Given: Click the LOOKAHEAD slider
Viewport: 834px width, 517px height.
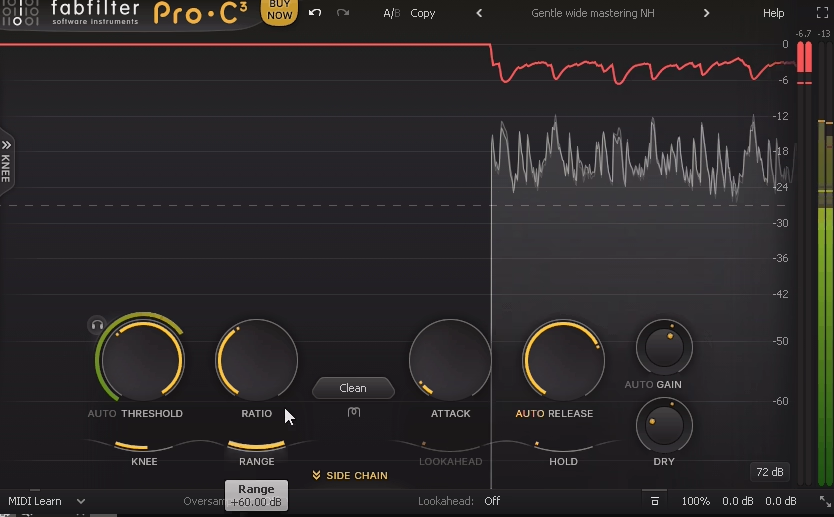Looking at the screenshot, I should (x=450, y=446).
